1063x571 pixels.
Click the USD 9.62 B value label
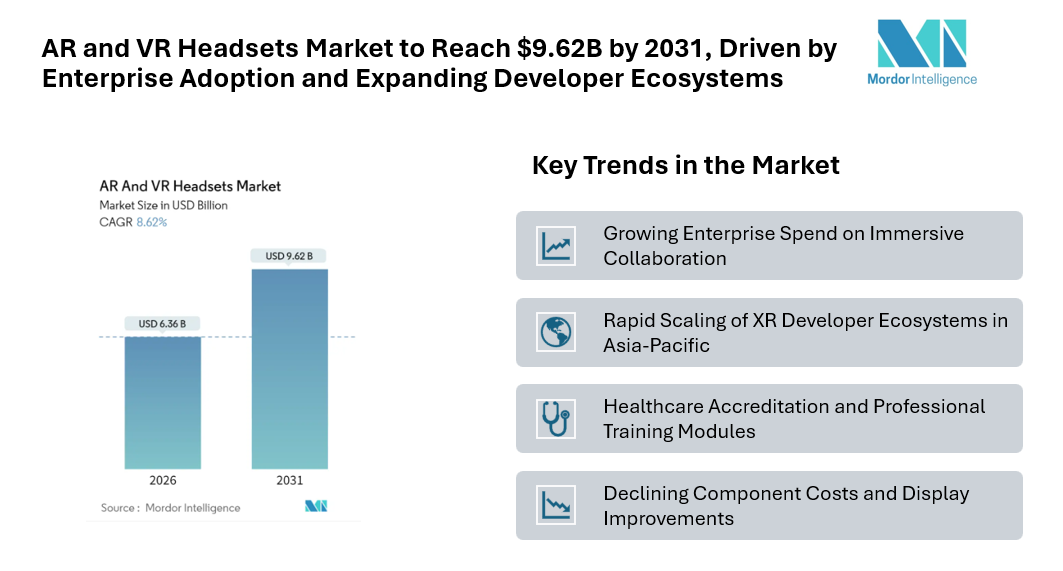coord(289,256)
